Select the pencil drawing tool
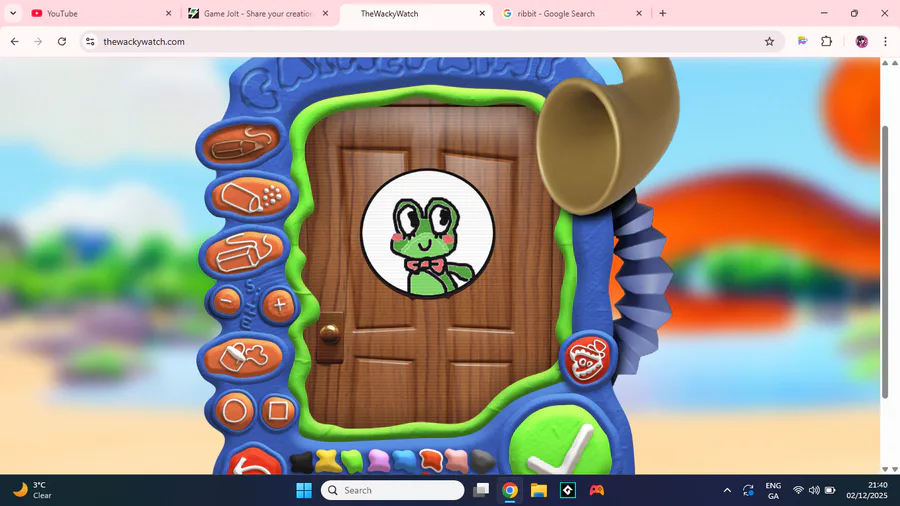The image size is (900, 506). coord(240,143)
